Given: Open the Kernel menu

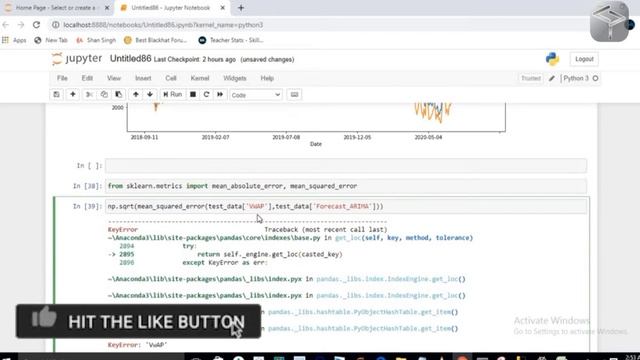Looking at the screenshot, I should coord(200,78).
